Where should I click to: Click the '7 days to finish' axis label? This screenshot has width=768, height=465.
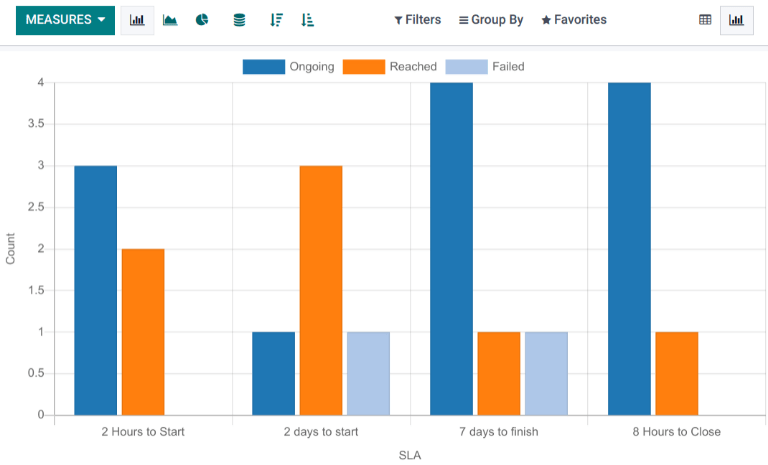(x=499, y=432)
